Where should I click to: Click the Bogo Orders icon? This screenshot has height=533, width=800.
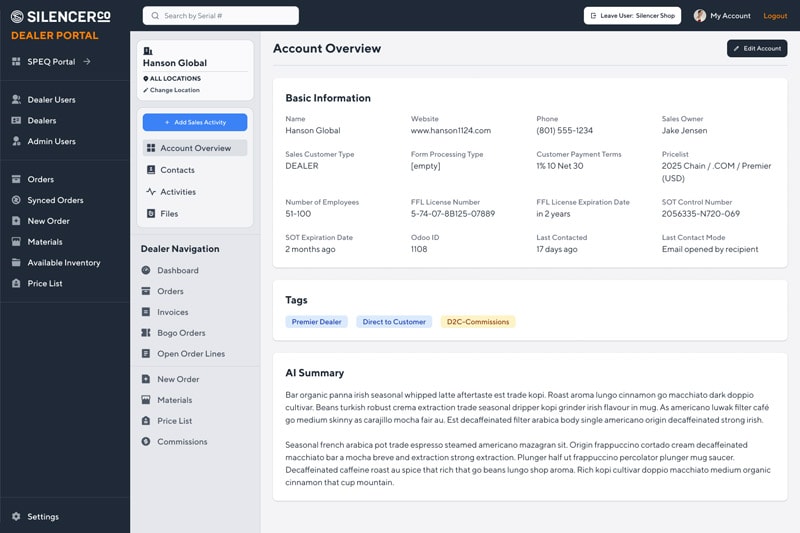click(x=146, y=333)
